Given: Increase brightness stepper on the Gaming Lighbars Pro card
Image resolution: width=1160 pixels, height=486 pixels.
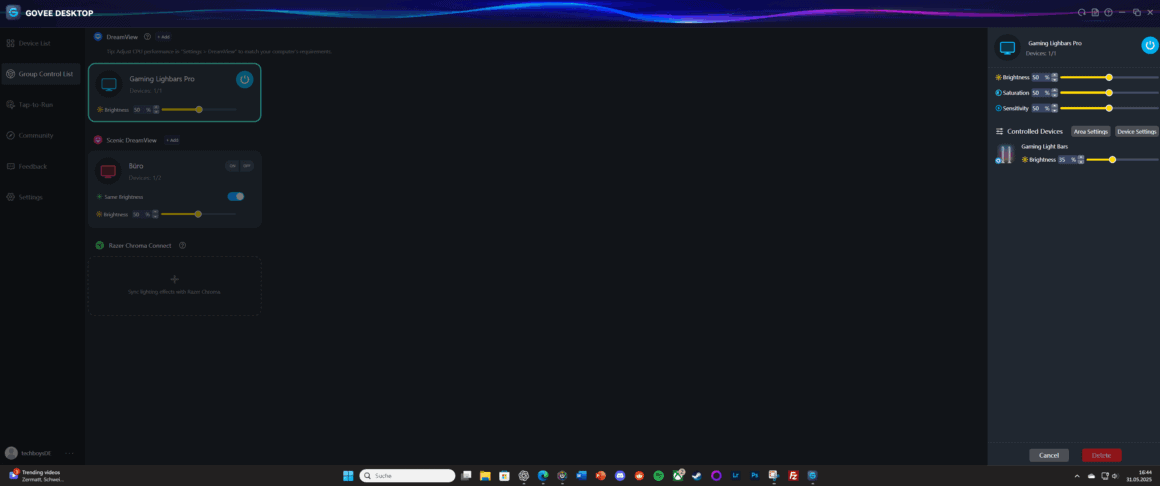Looking at the screenshot, I should tap(156, 107).
